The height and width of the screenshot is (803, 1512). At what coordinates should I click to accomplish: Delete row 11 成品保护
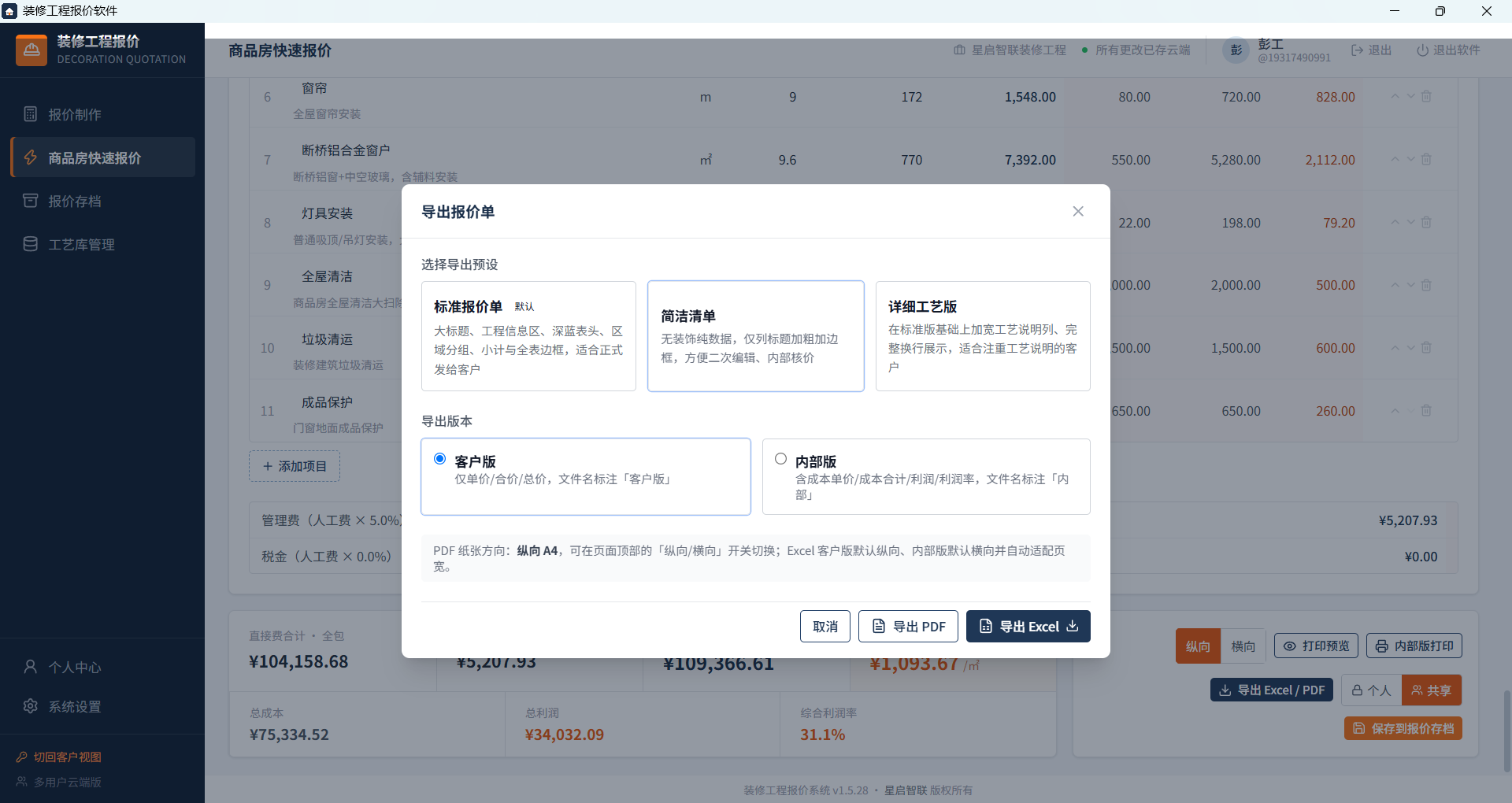point(1426,410)
